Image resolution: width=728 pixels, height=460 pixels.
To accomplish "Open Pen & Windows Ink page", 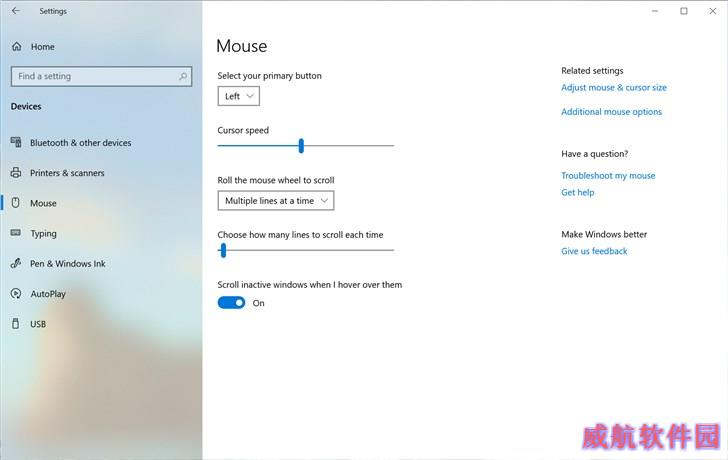I will (x=68, y=264).
